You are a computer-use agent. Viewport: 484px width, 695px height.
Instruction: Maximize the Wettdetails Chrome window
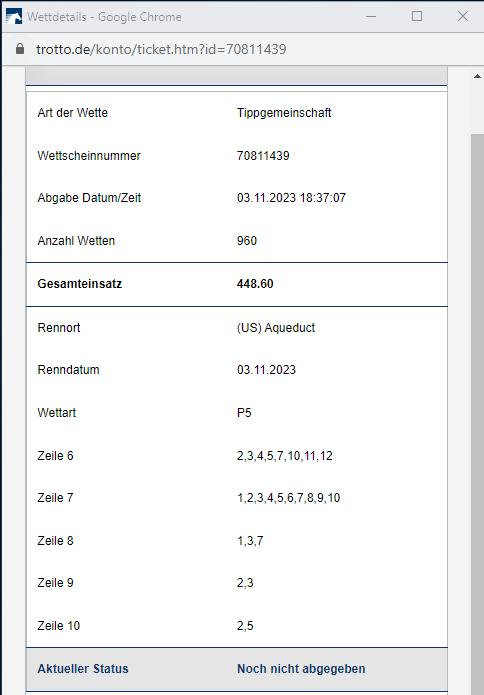coord(417,16)
